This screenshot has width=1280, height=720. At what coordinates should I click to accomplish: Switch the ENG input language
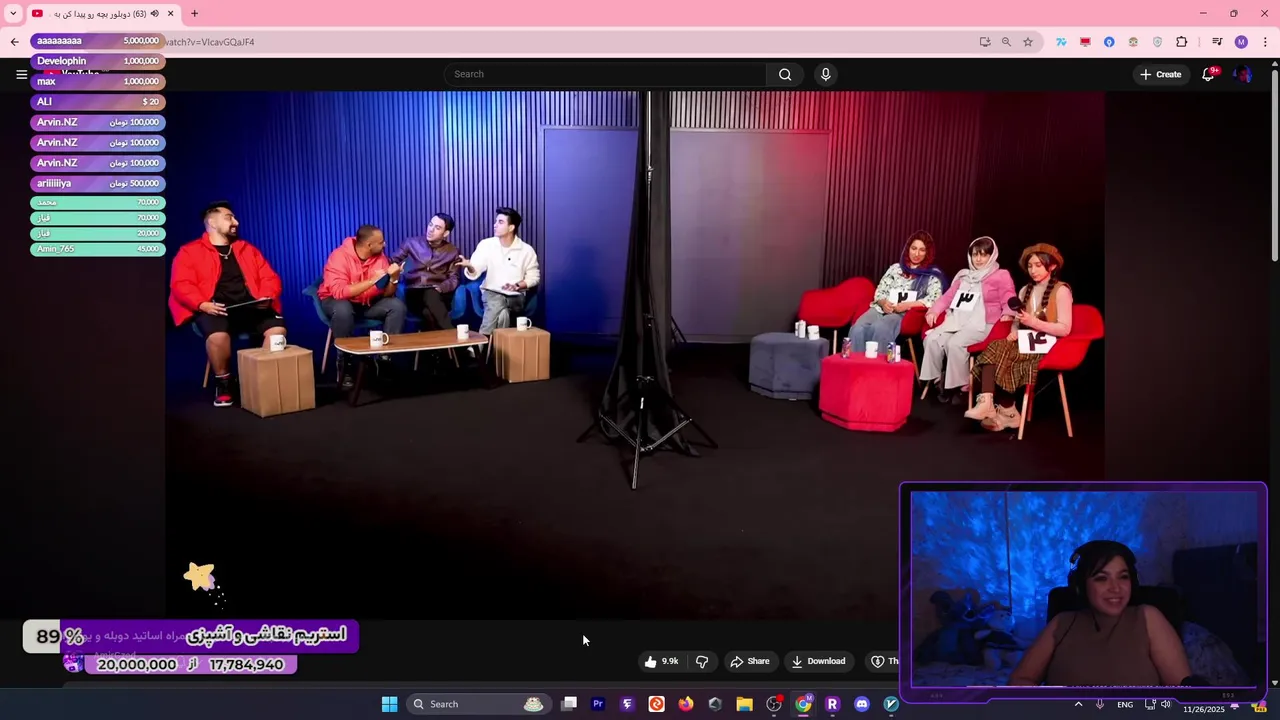pos(1125,705)
